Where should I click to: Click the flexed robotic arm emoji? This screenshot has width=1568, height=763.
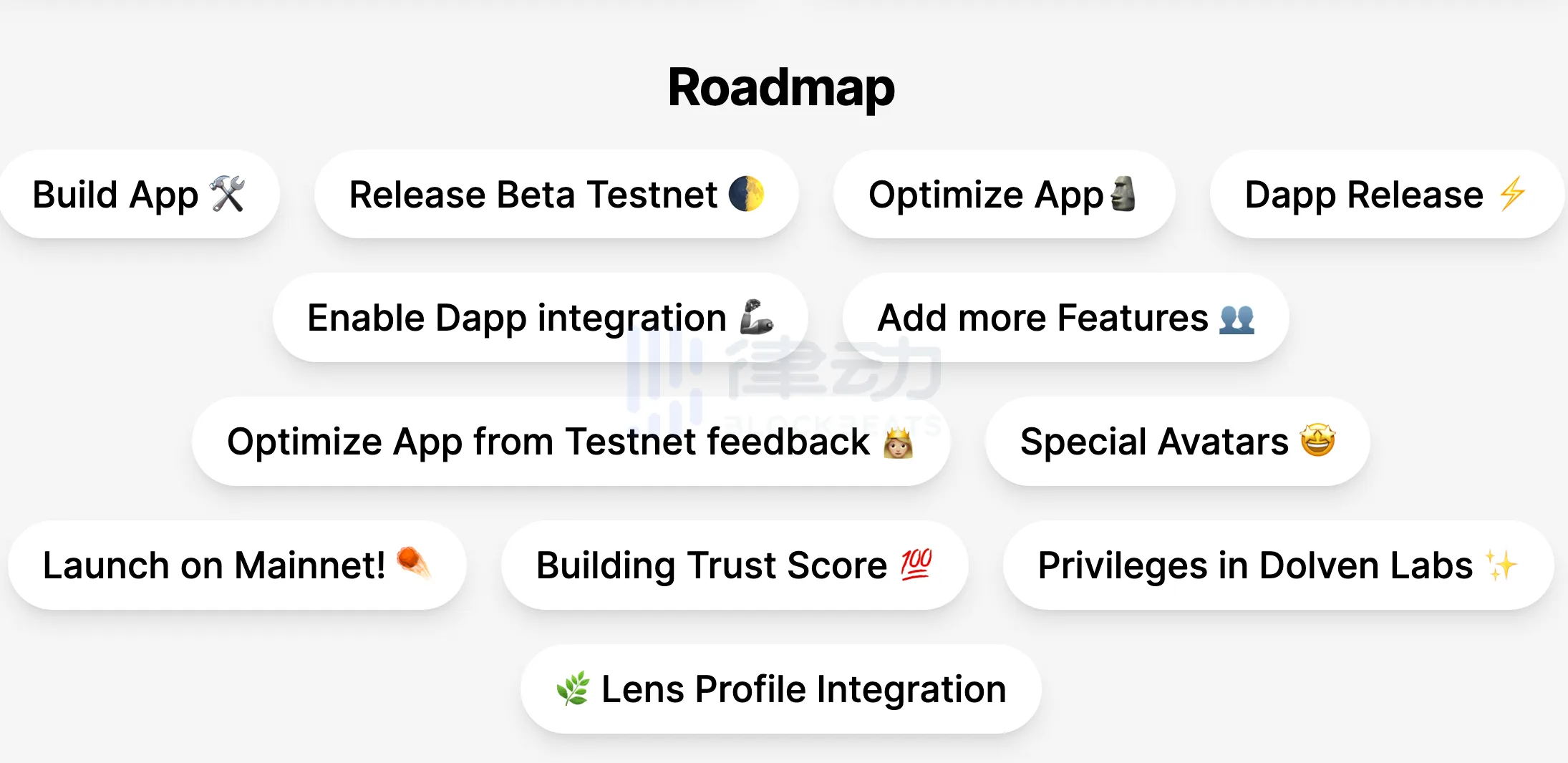[756, 317]
